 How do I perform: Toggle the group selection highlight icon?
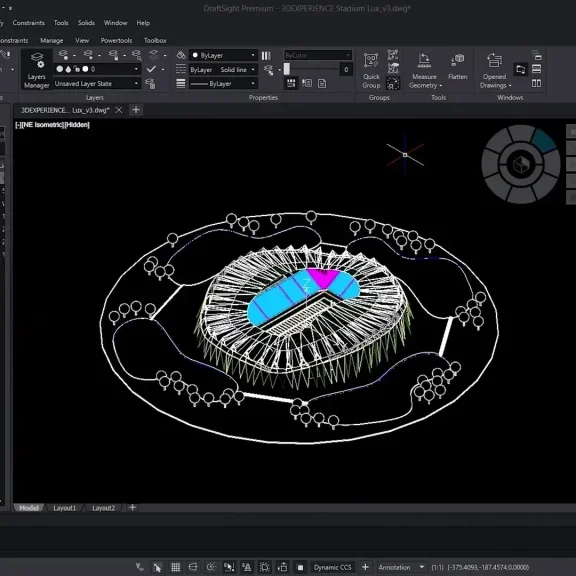(393, 83)
